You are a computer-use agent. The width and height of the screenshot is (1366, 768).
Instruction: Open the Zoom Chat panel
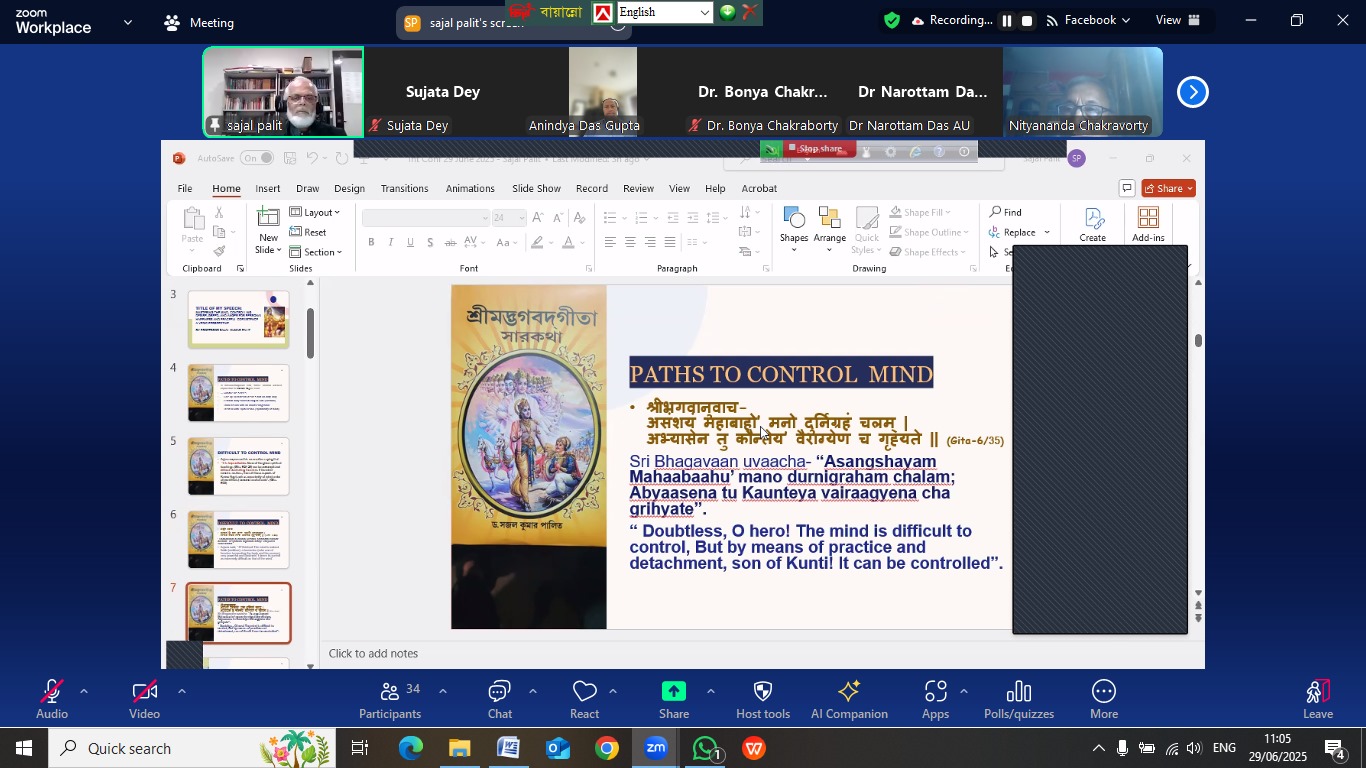(x=499, y=699)
